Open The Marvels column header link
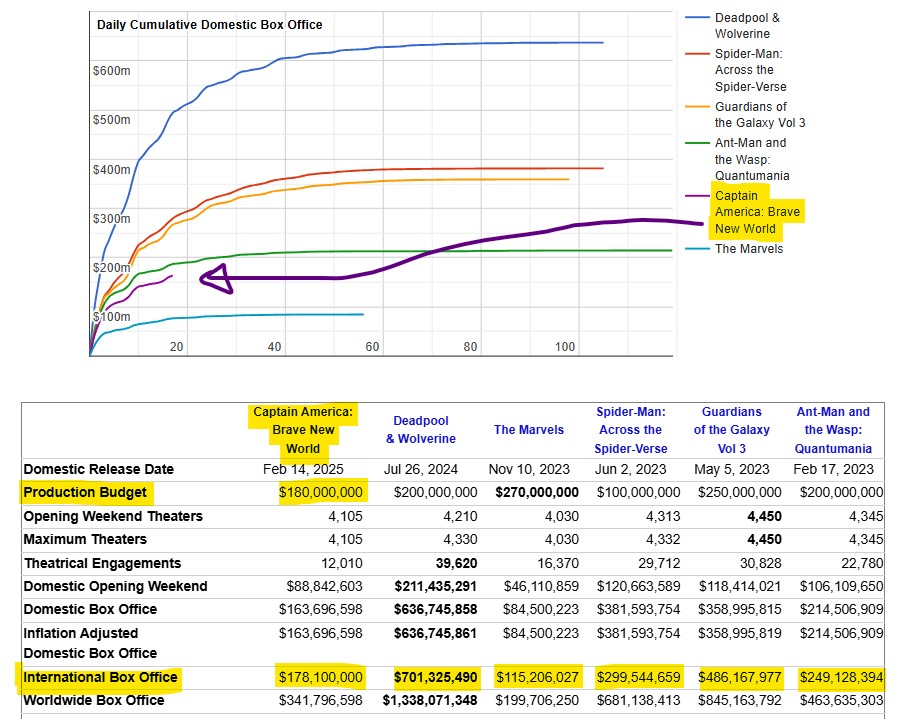Image resolution: width=907 pixels, height=719 pixels. click(528, 430)
